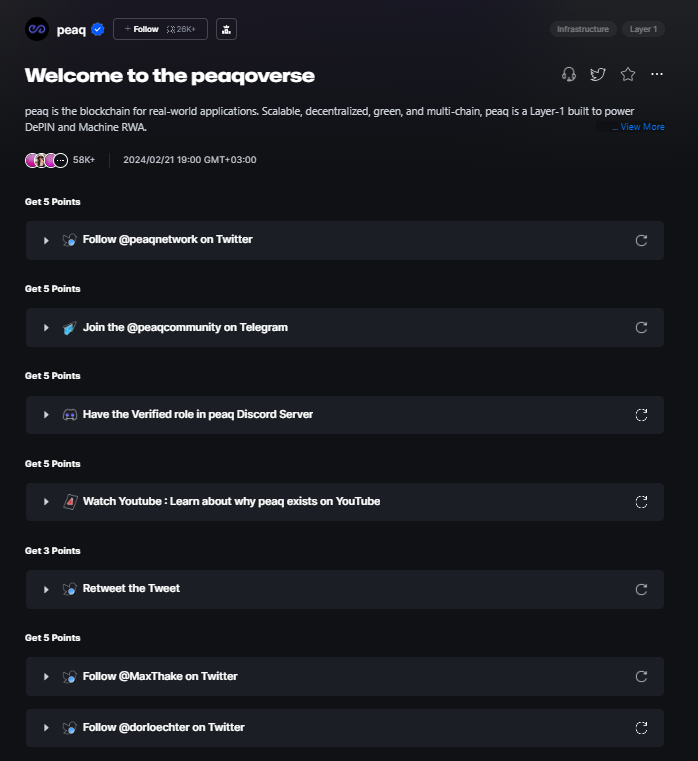
Task: Share the campaign via Twitter bird icon
Action: (x=598, y=74)
